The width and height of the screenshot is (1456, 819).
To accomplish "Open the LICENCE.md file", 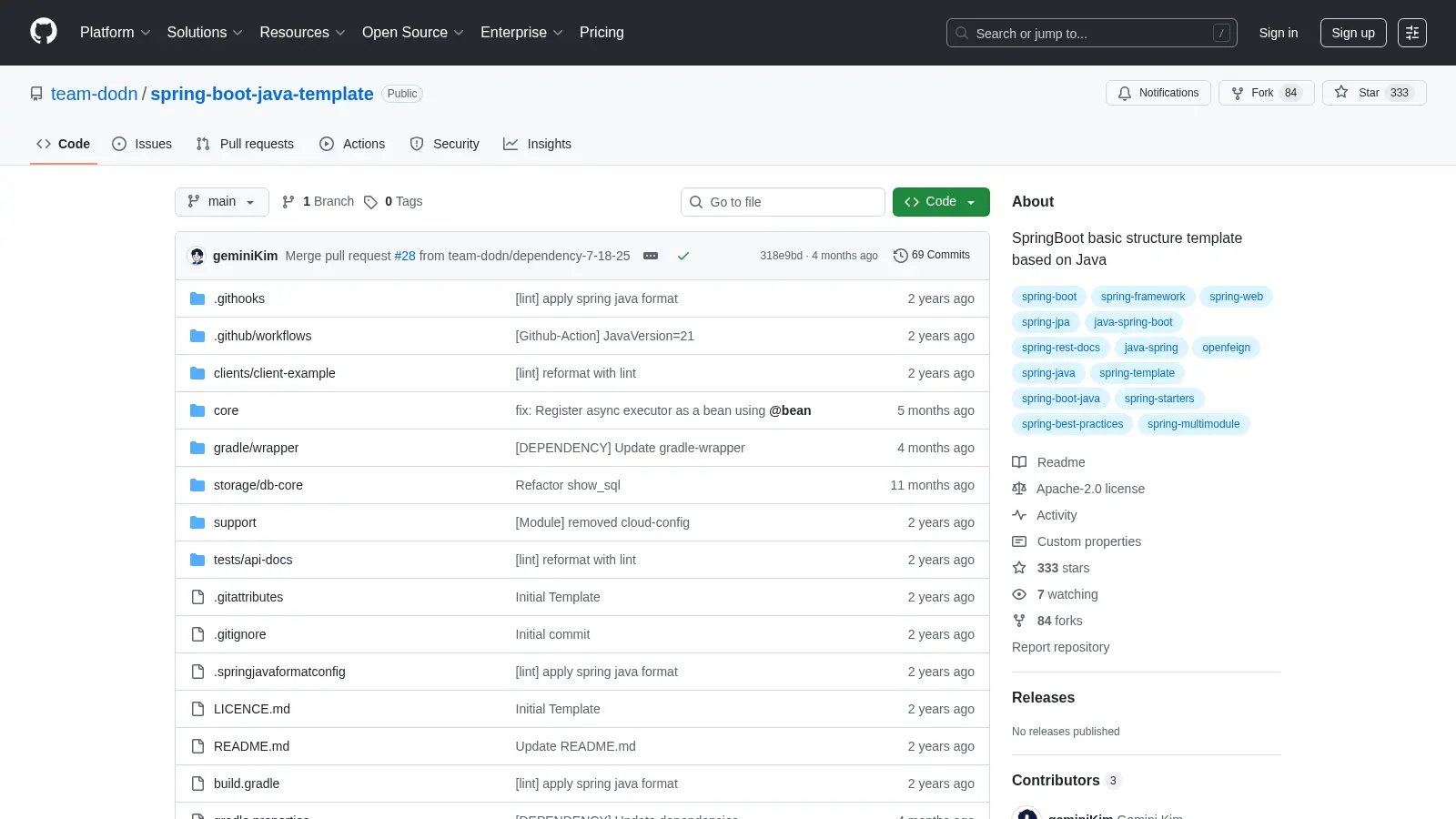I will click(x=252, y=709).
